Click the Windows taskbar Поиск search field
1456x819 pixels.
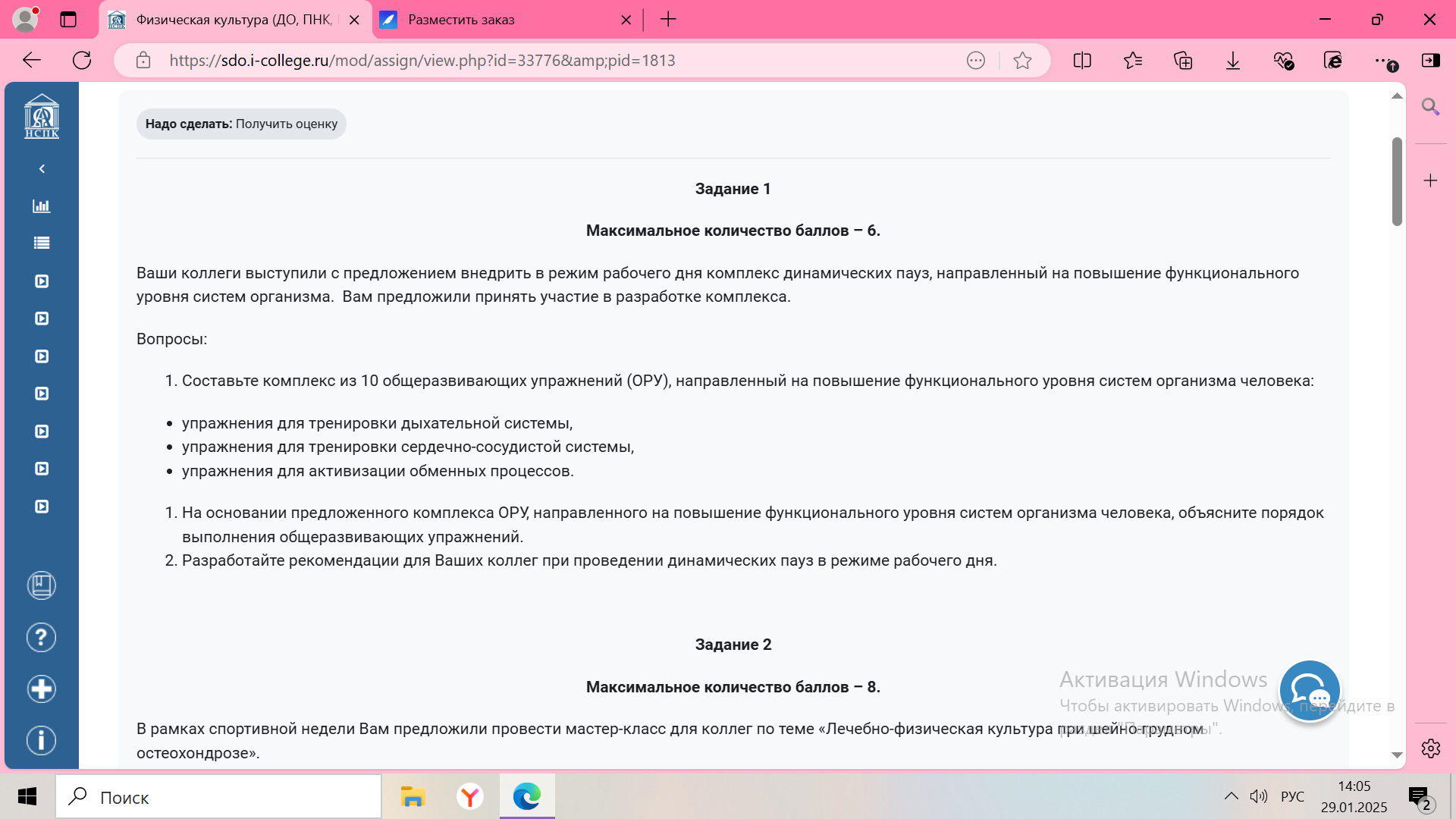pyautogui.click(x=220, y=797)
